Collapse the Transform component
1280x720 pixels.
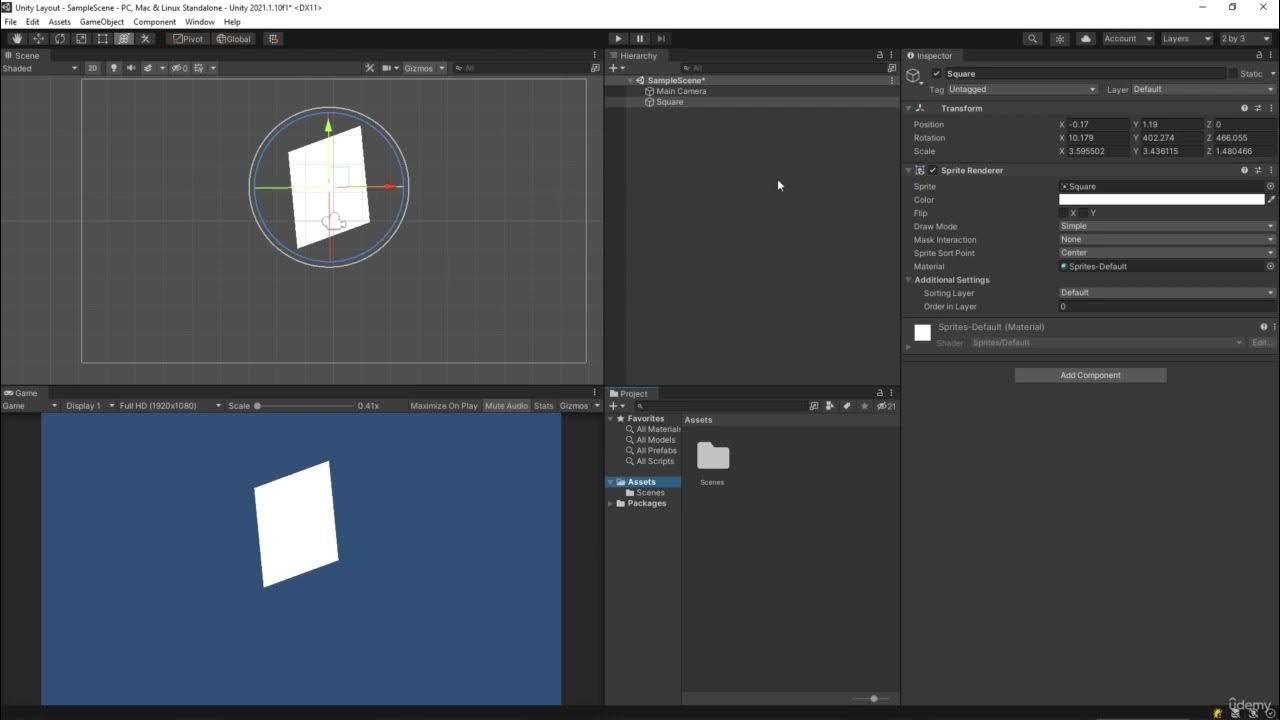point(908,108)
